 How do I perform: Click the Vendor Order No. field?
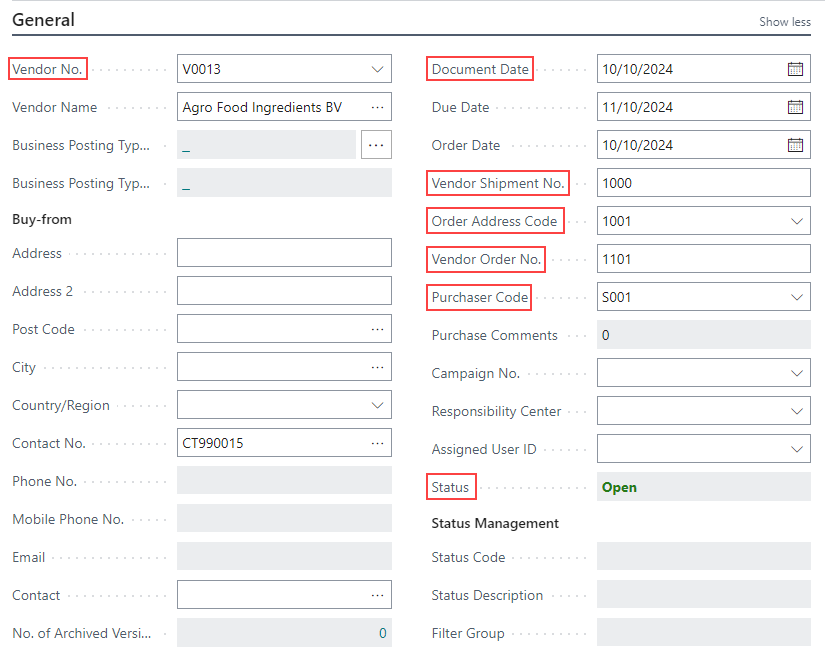point(702,259)
